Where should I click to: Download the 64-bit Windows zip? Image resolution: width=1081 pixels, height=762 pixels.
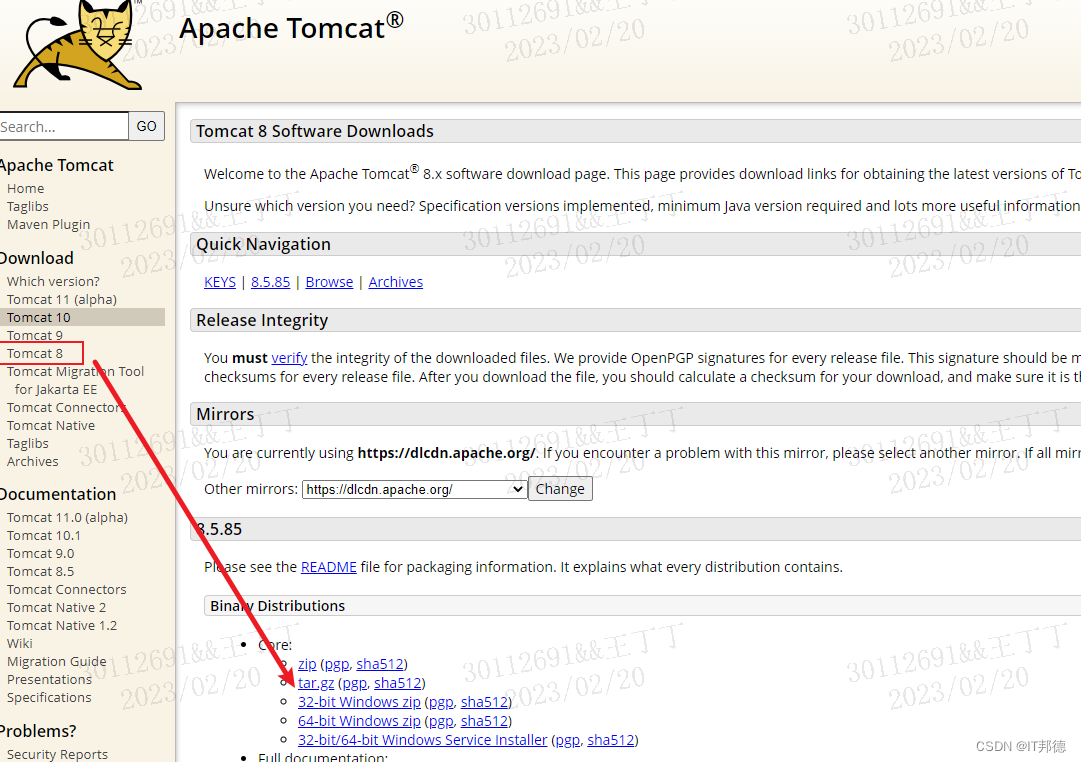point(359,721)
